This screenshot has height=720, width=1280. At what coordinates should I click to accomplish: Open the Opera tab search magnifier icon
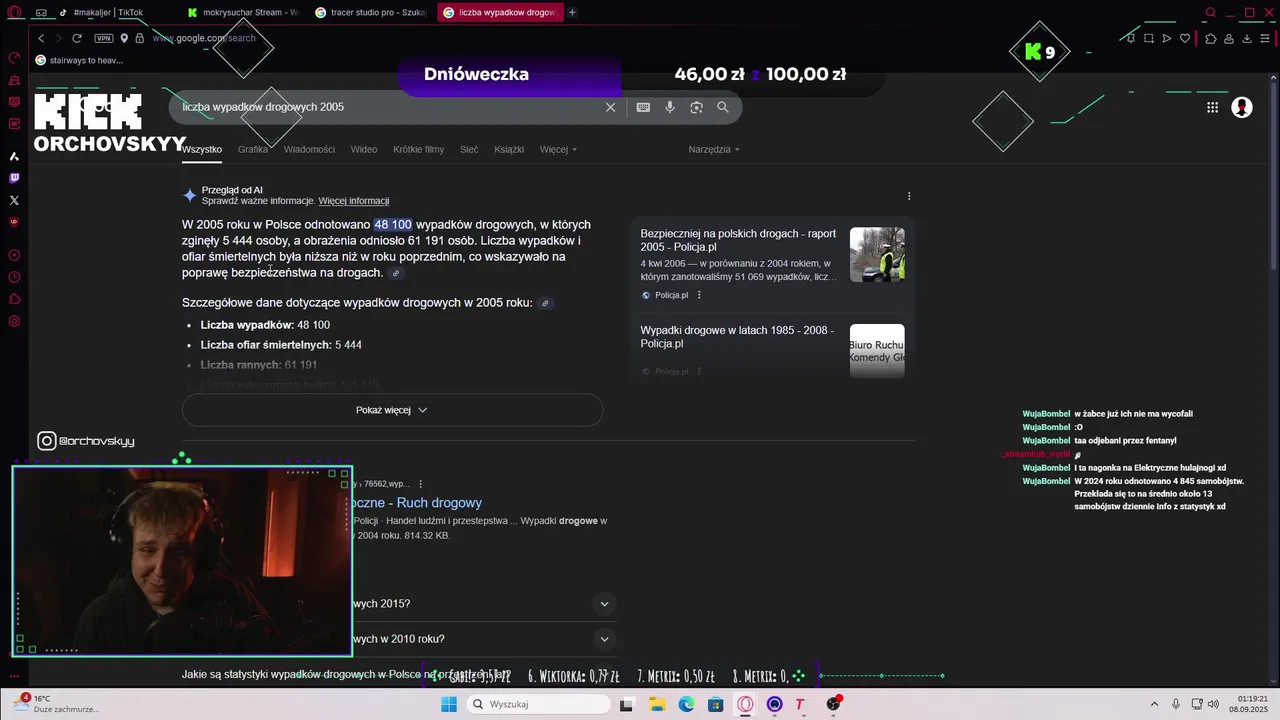point(1211,12)
